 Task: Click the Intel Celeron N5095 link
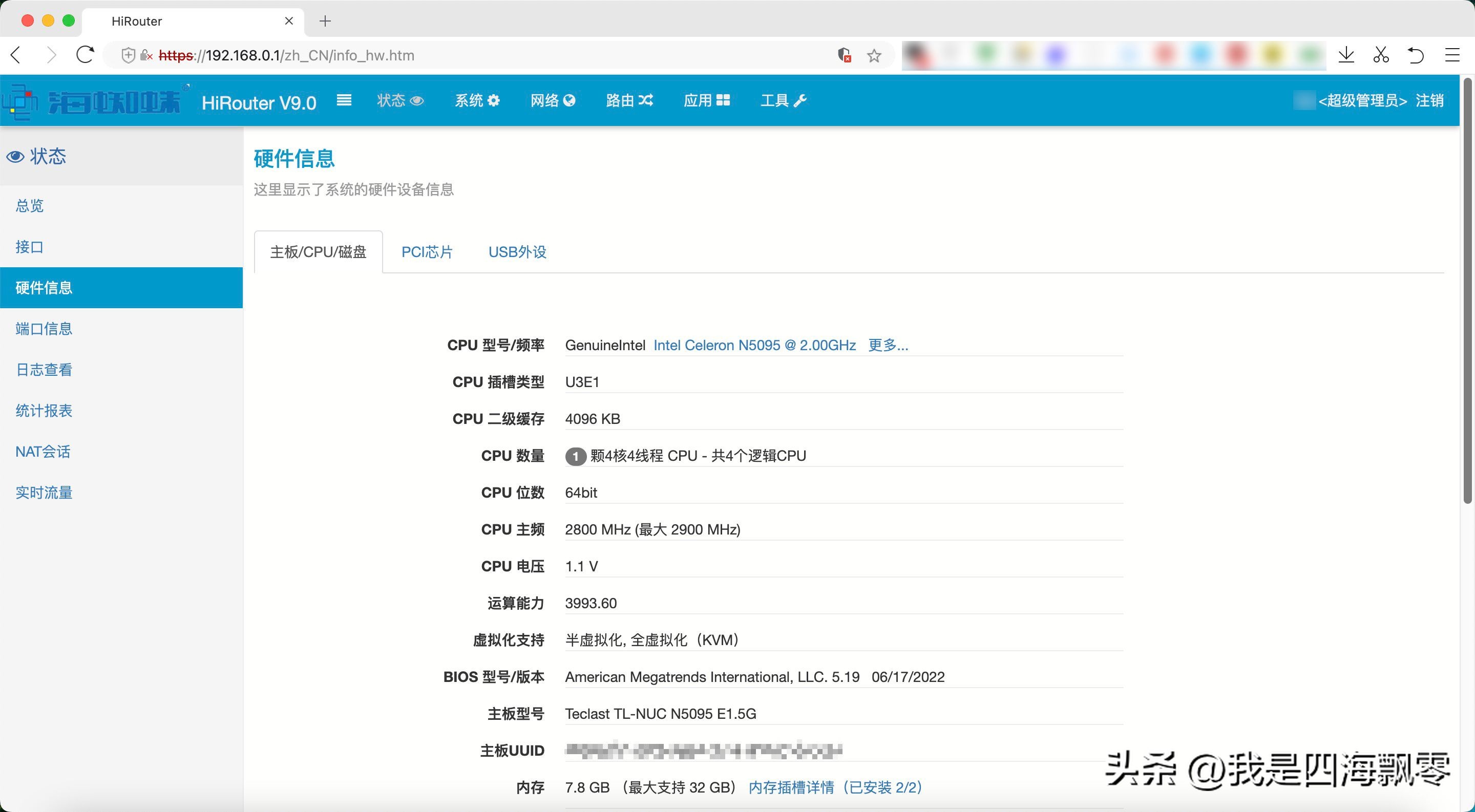click(754, 345)
